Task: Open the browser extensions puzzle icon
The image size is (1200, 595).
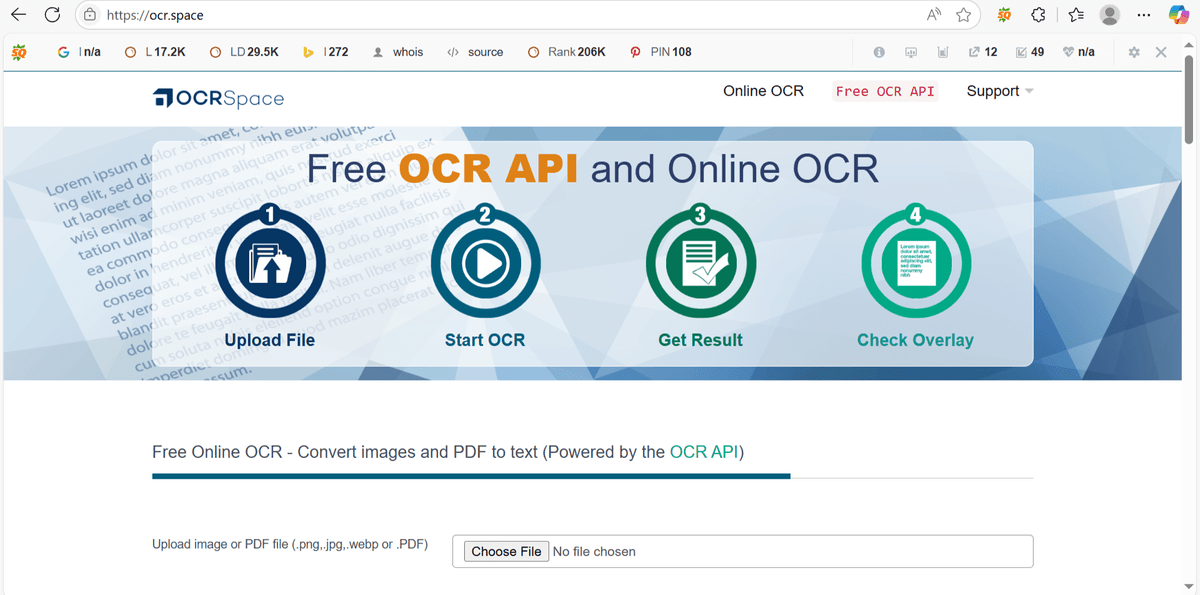Action: (x=1038, y=15)
